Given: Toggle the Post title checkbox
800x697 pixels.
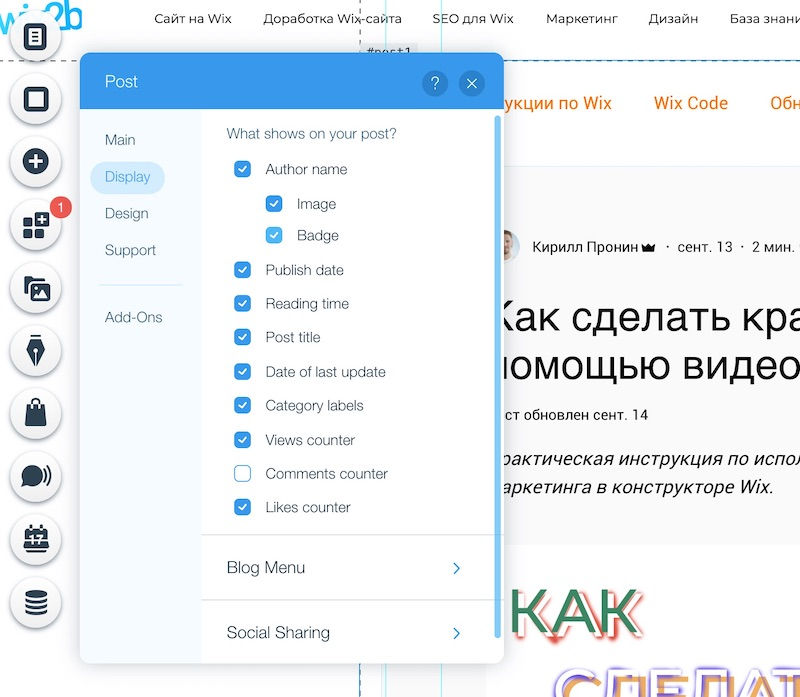Looking at the screenshot, I should tap(242, 337).
